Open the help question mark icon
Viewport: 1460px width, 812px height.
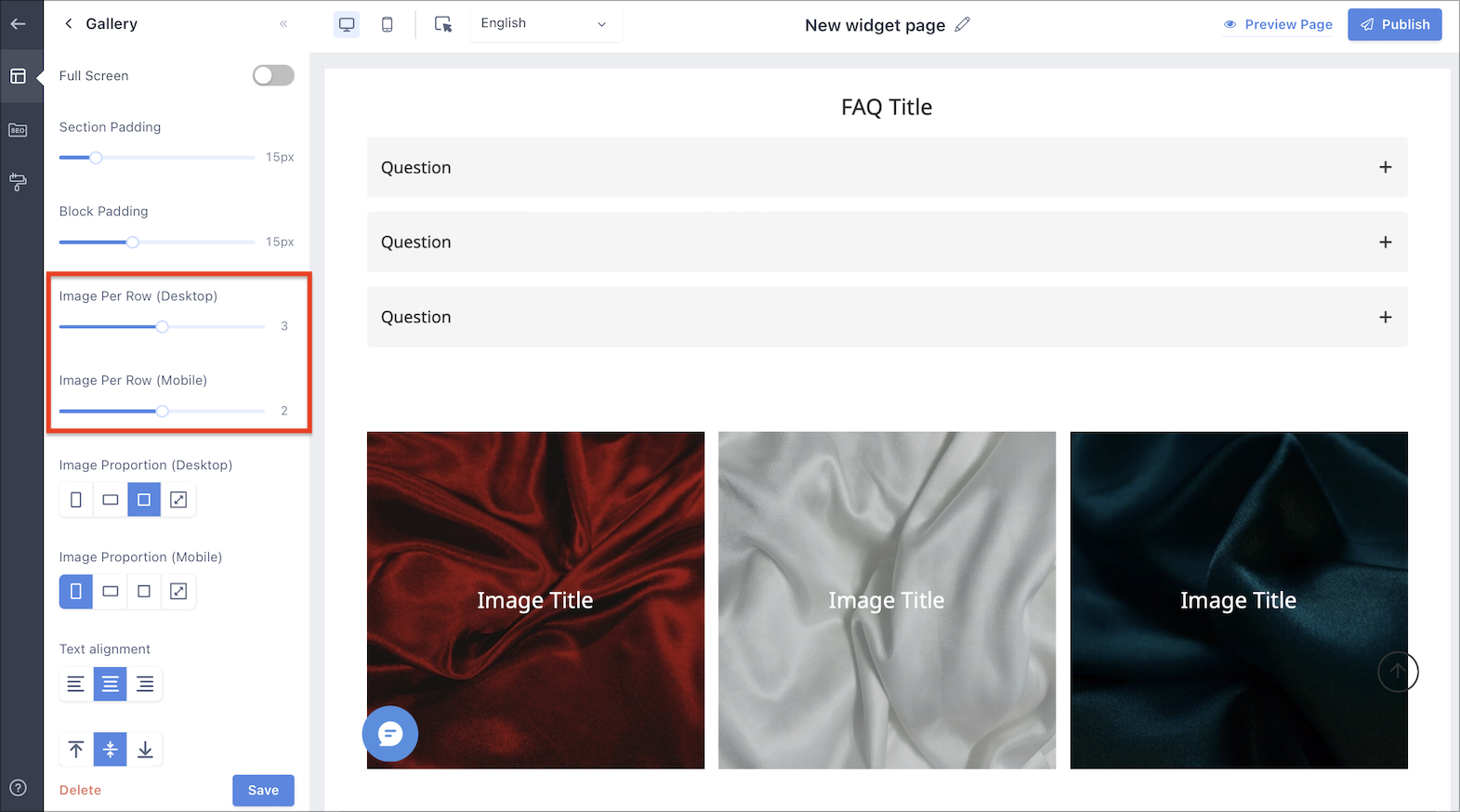click(x=18, y=788)
